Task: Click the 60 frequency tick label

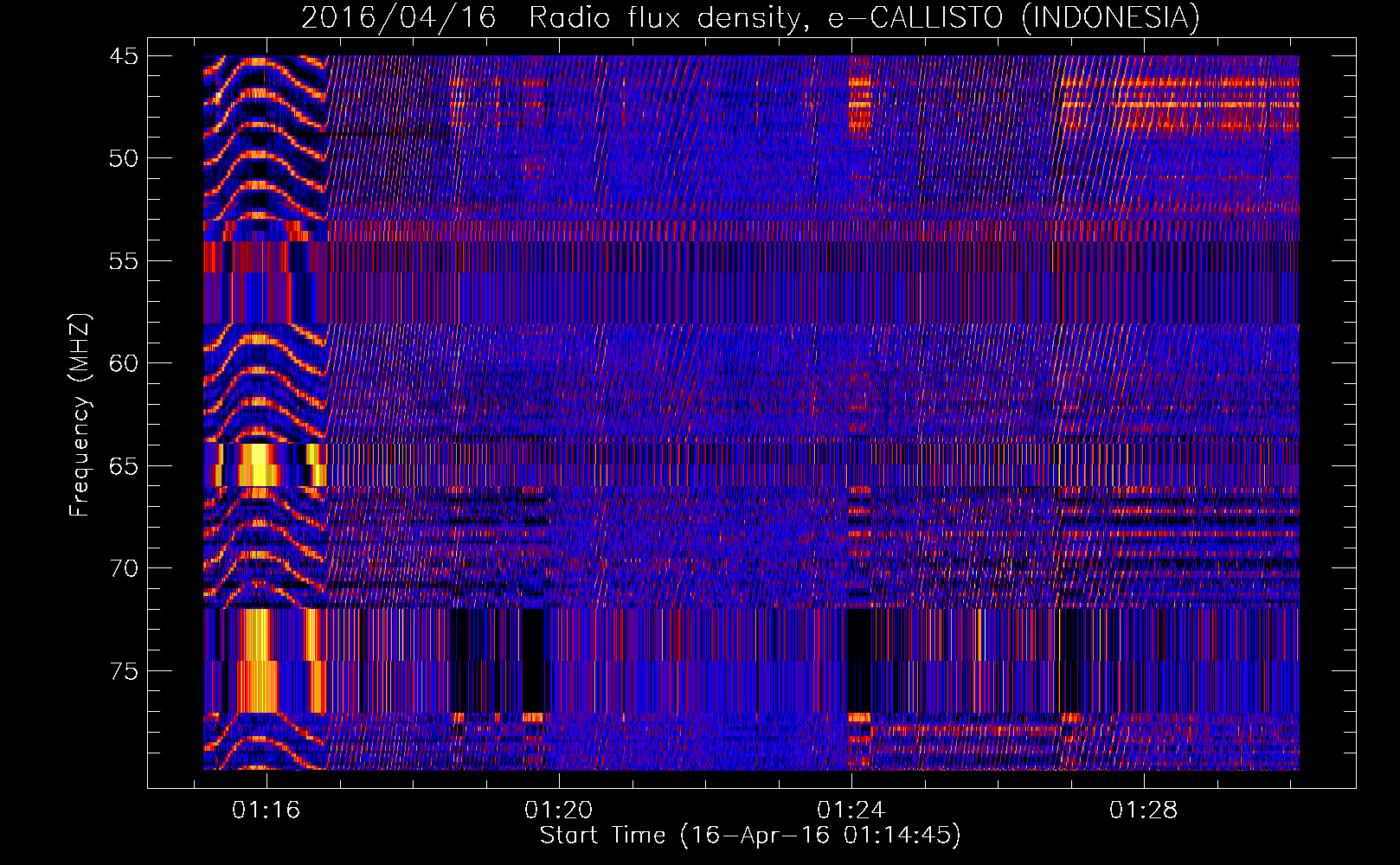Action: pos(124,363)
